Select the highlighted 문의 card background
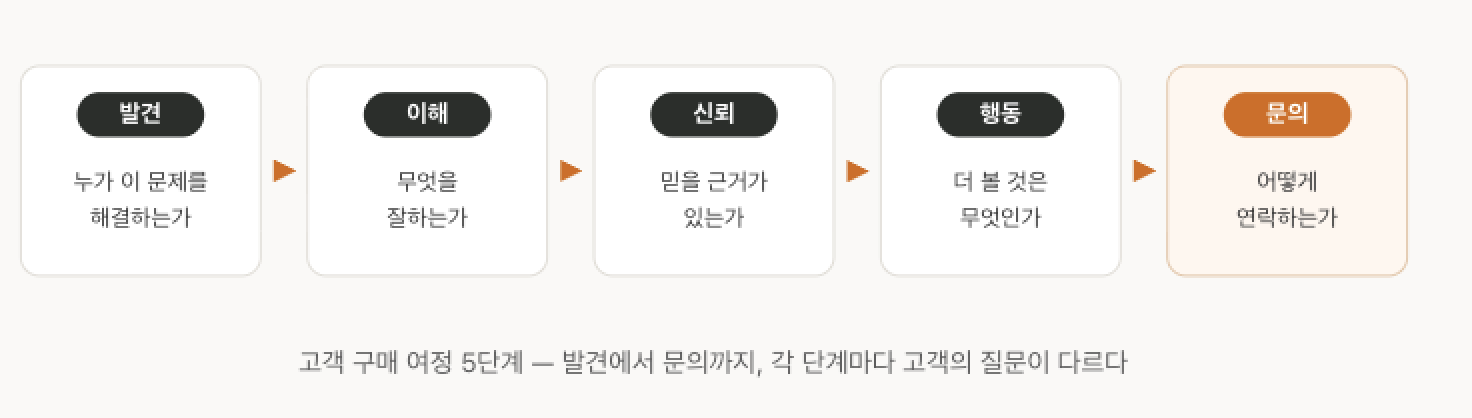The width and height of the screenshot is (1472, 418). [1287, 254]
